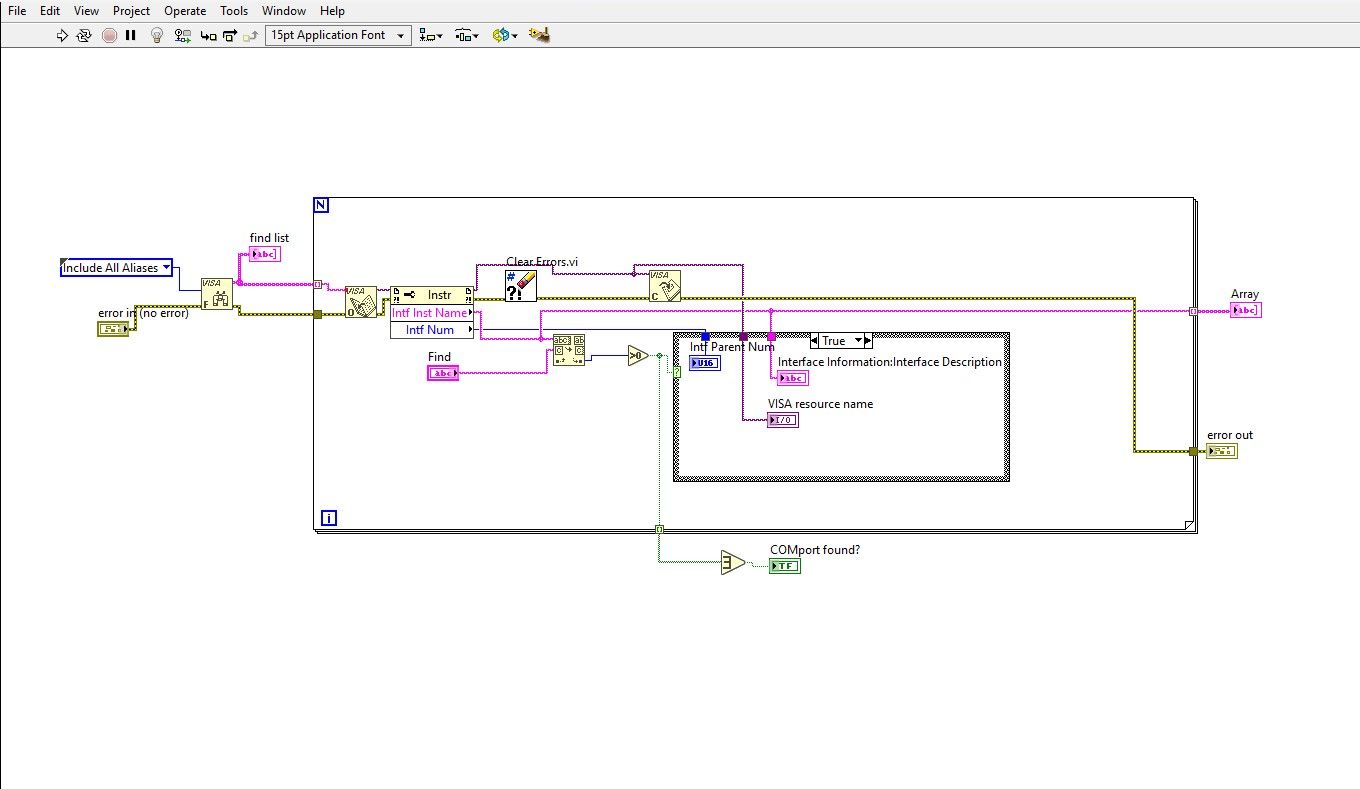Click the error out loop tunnel
Image resolution: width=1360 pixels, height=789 pixels.
point(1192,451)
